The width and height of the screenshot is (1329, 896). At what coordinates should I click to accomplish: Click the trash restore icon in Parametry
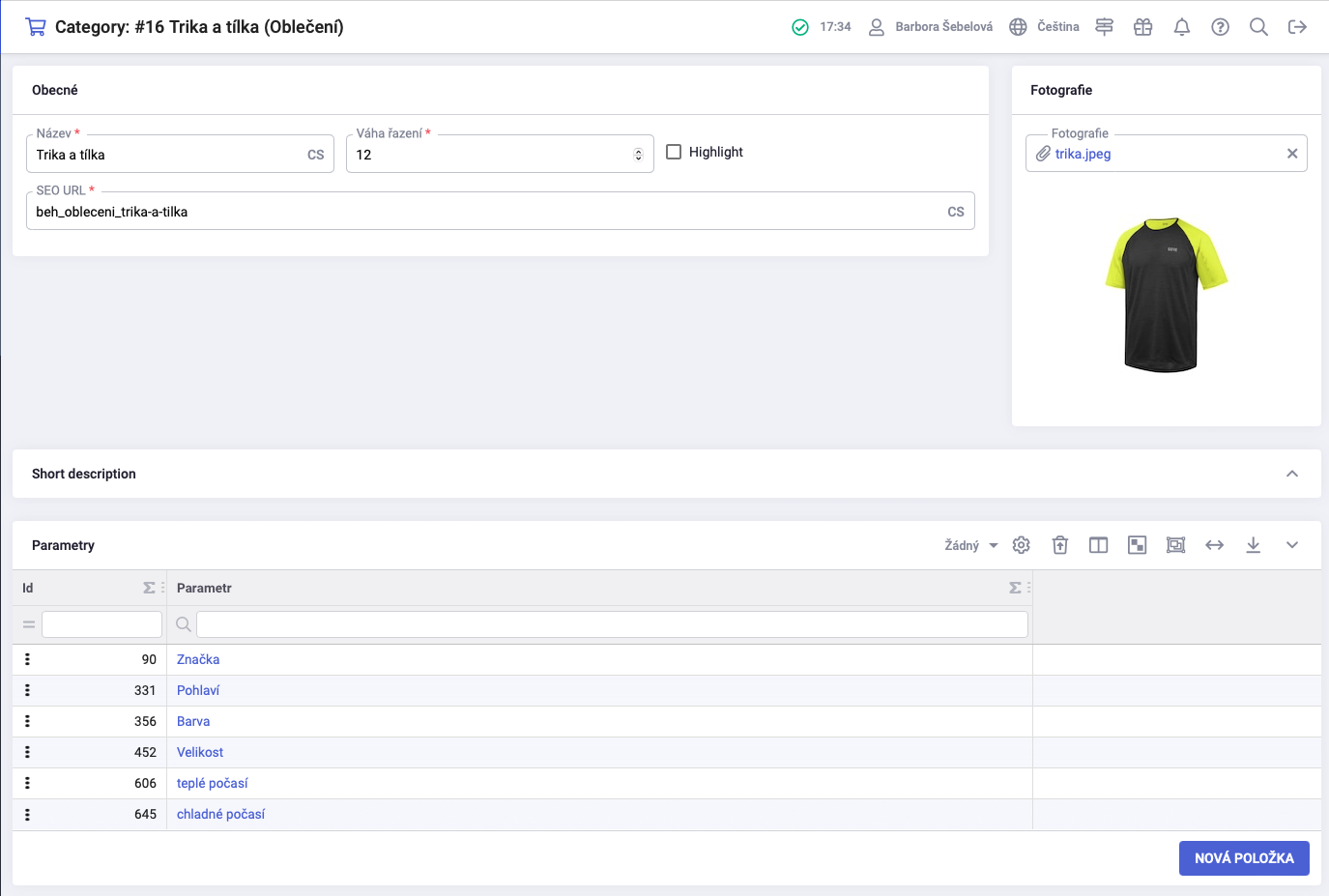[x=1060, y=545]
